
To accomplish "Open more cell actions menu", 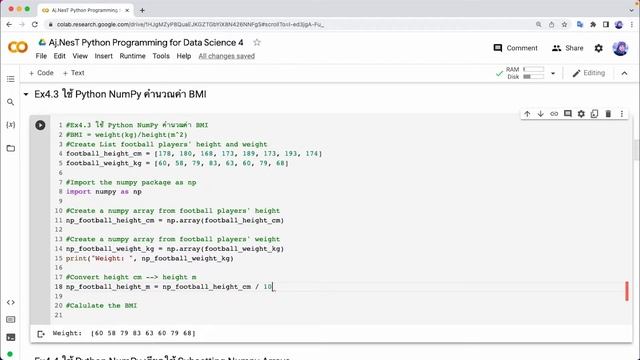I will tap(622, 114).
